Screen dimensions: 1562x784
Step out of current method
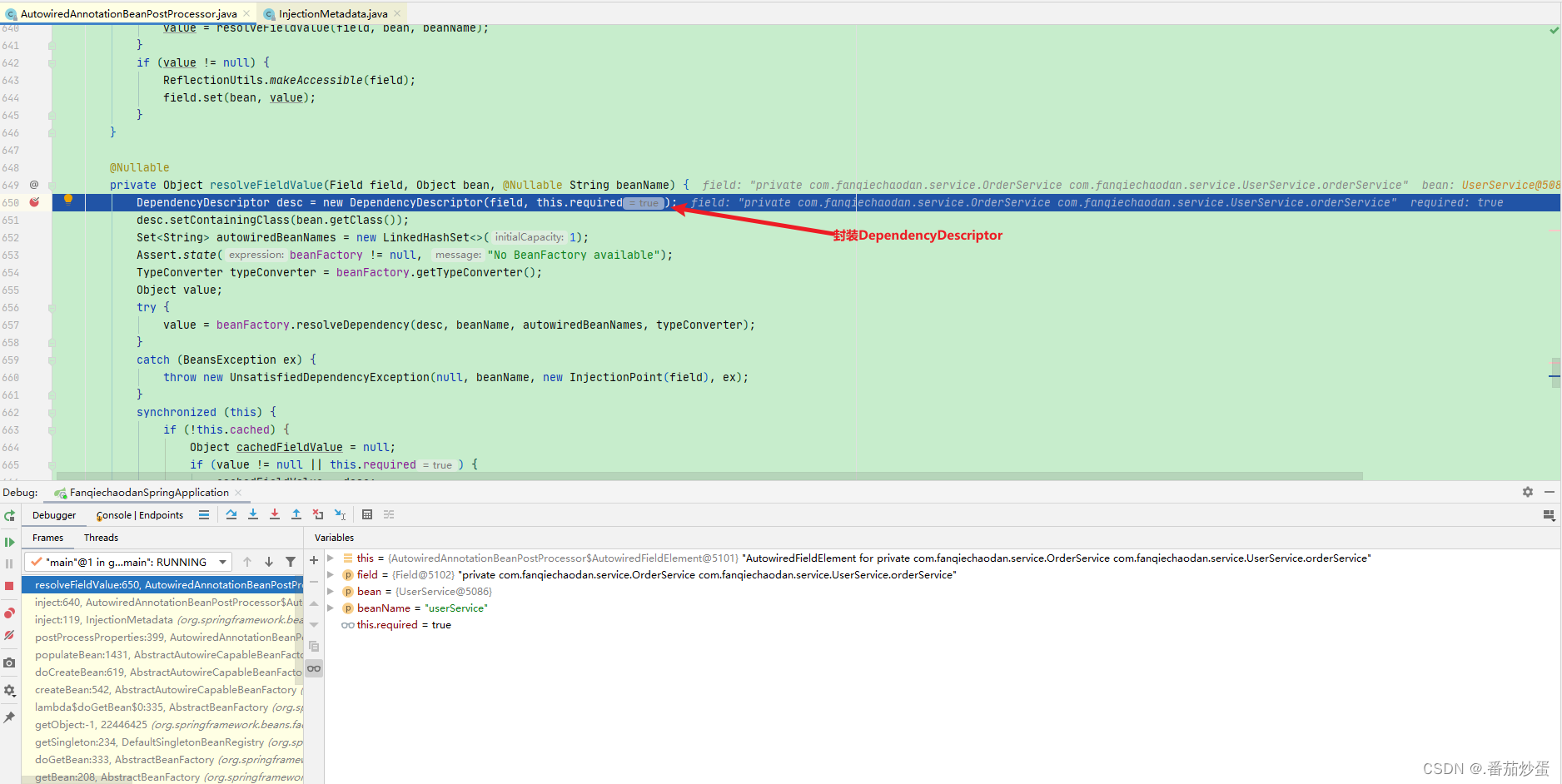click(296, 515)
